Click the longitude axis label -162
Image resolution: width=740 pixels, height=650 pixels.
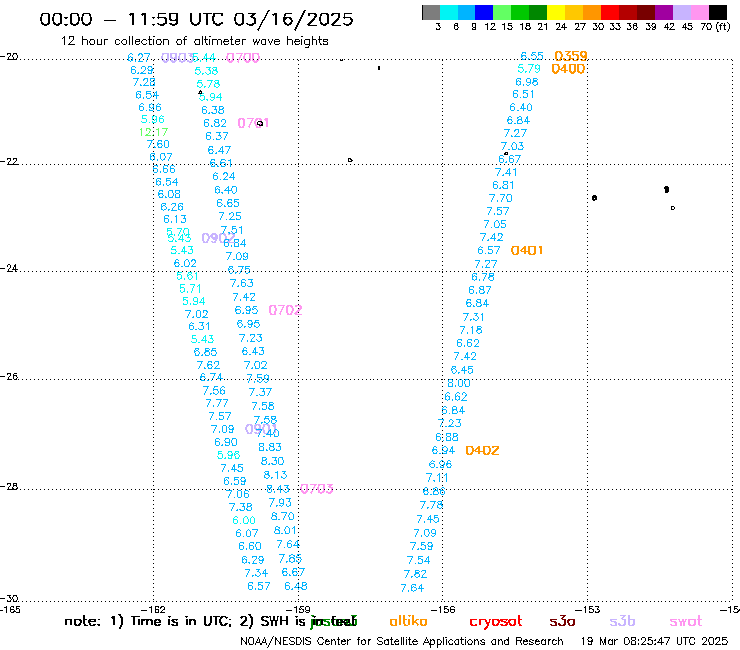(x=154, y=609)
